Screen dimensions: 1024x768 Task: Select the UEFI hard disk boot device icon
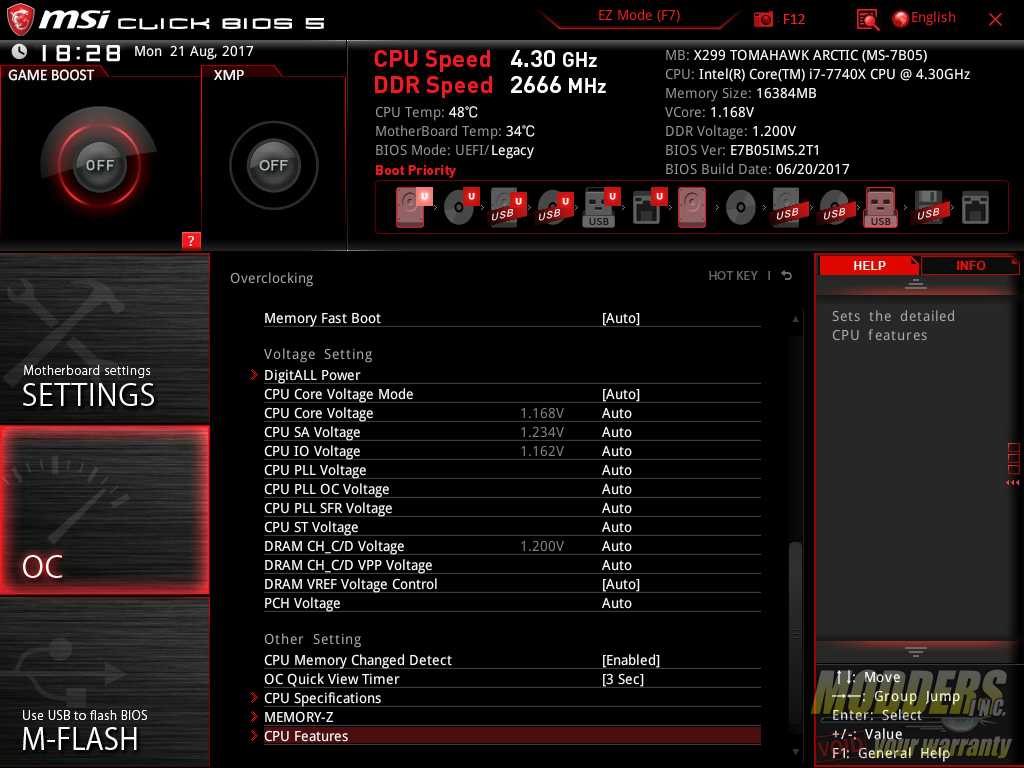(412, 208)
